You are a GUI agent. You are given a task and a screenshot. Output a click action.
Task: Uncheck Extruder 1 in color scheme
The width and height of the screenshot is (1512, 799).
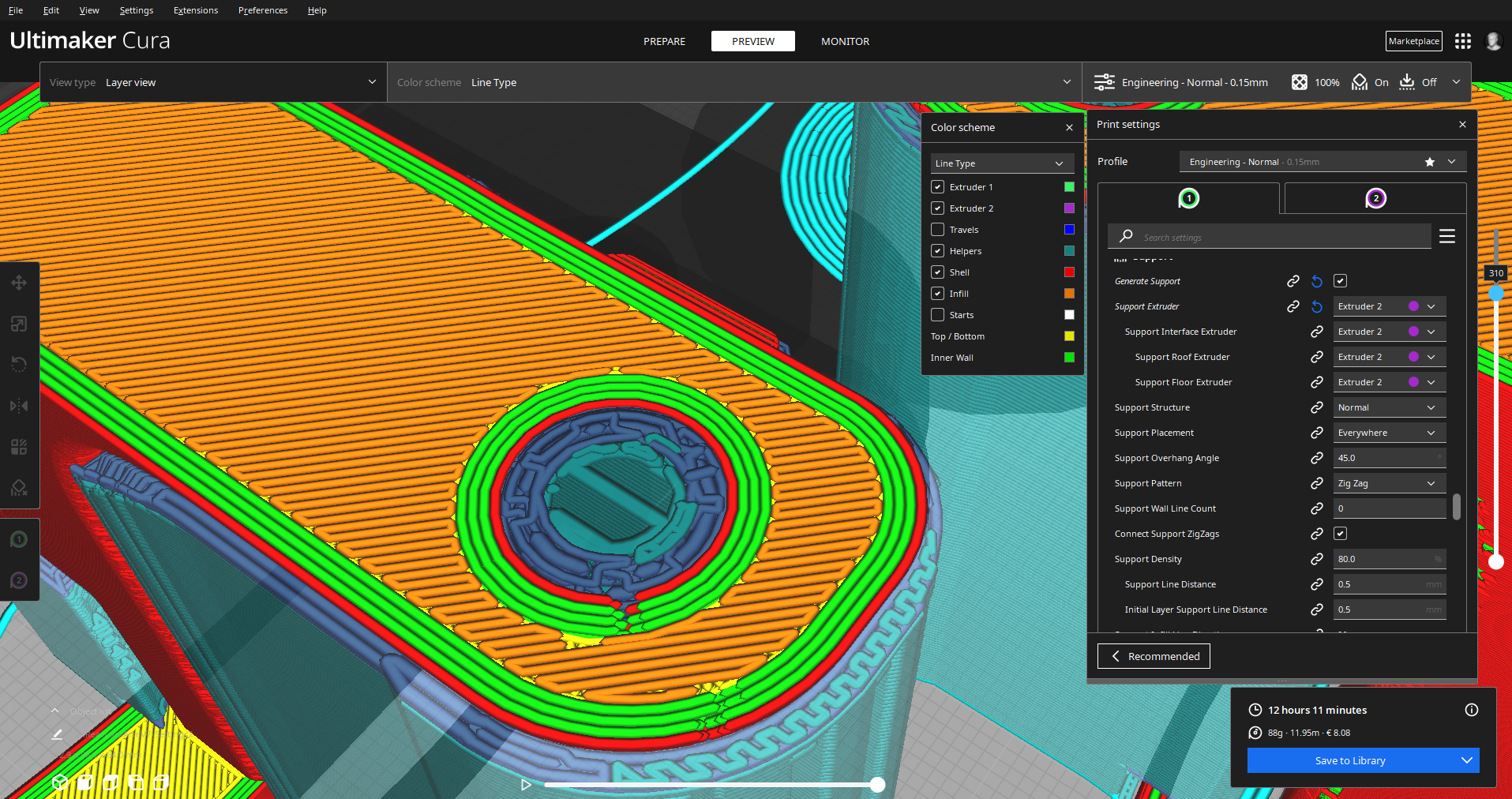[938, 187]
